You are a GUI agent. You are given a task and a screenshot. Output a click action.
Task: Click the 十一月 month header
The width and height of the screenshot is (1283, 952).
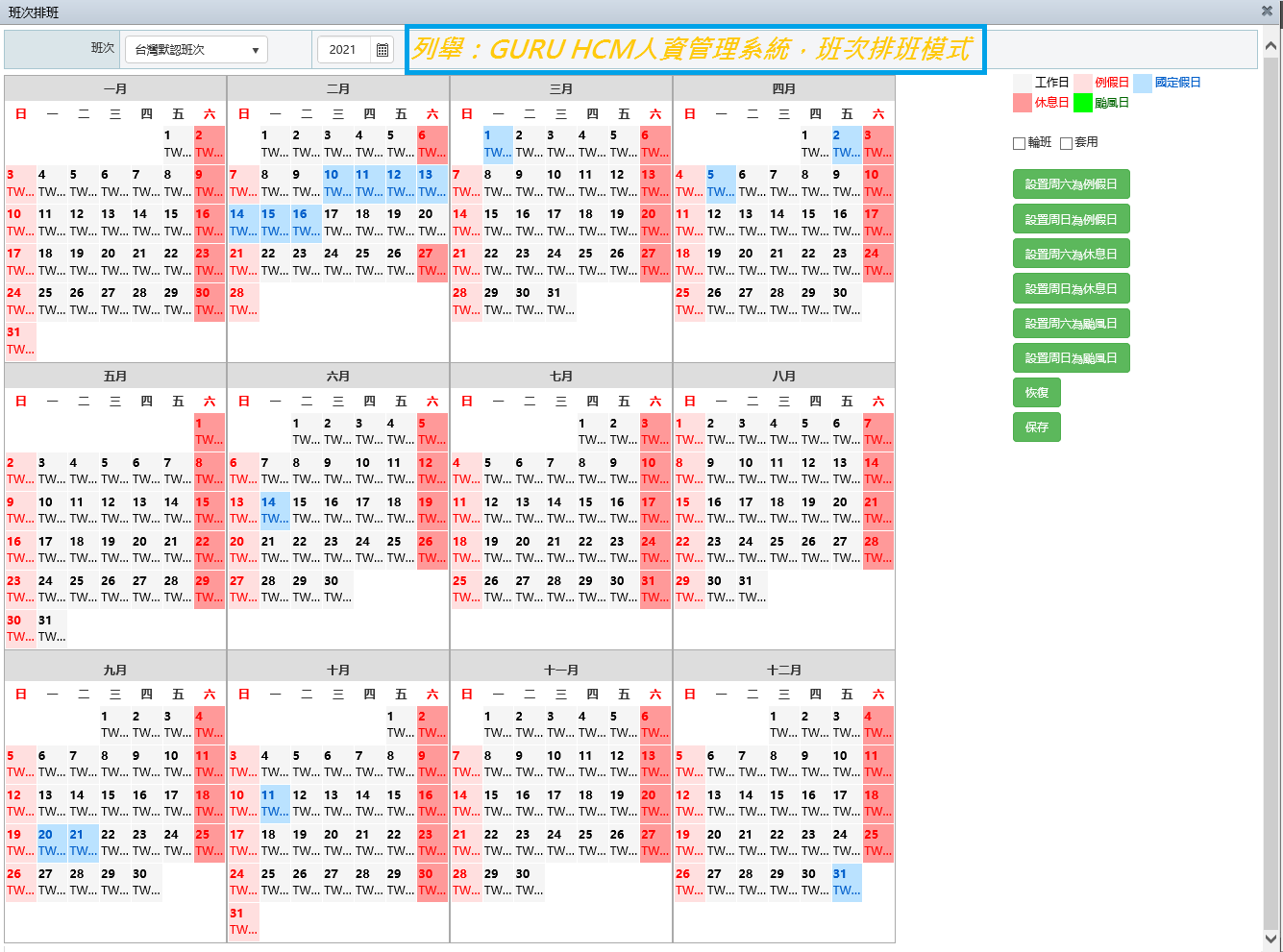pyautogui.click(x=561, y=670)
